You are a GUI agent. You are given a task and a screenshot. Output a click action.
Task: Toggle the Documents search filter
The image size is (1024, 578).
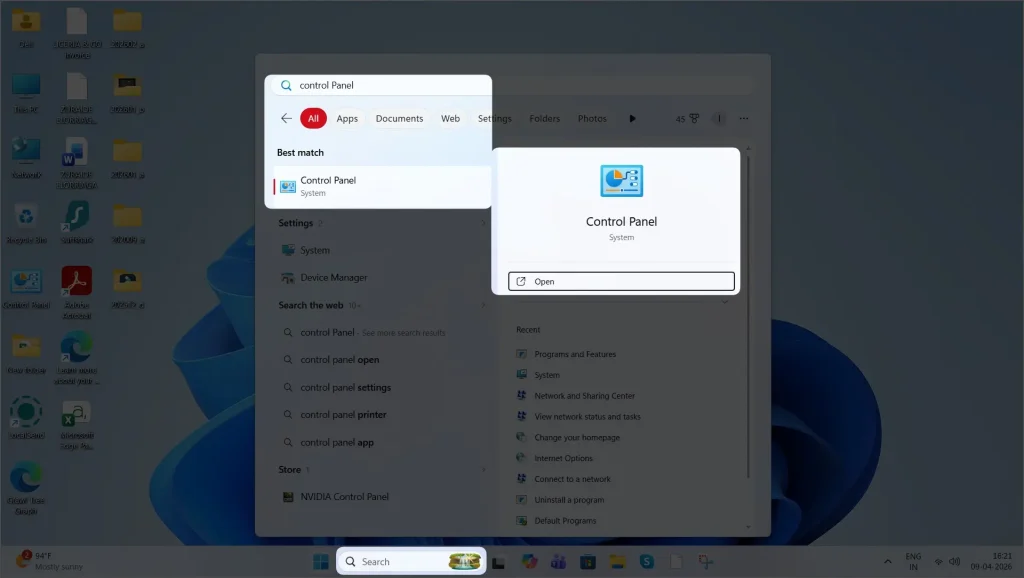[x=399, y=118]
